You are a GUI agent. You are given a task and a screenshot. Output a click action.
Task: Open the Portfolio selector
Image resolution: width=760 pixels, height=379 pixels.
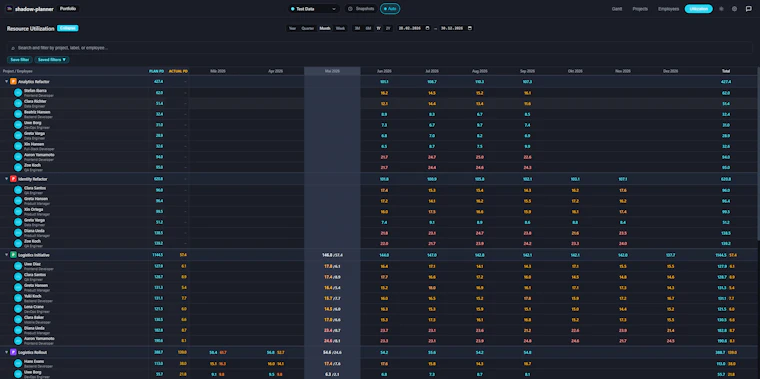[68, 9]
